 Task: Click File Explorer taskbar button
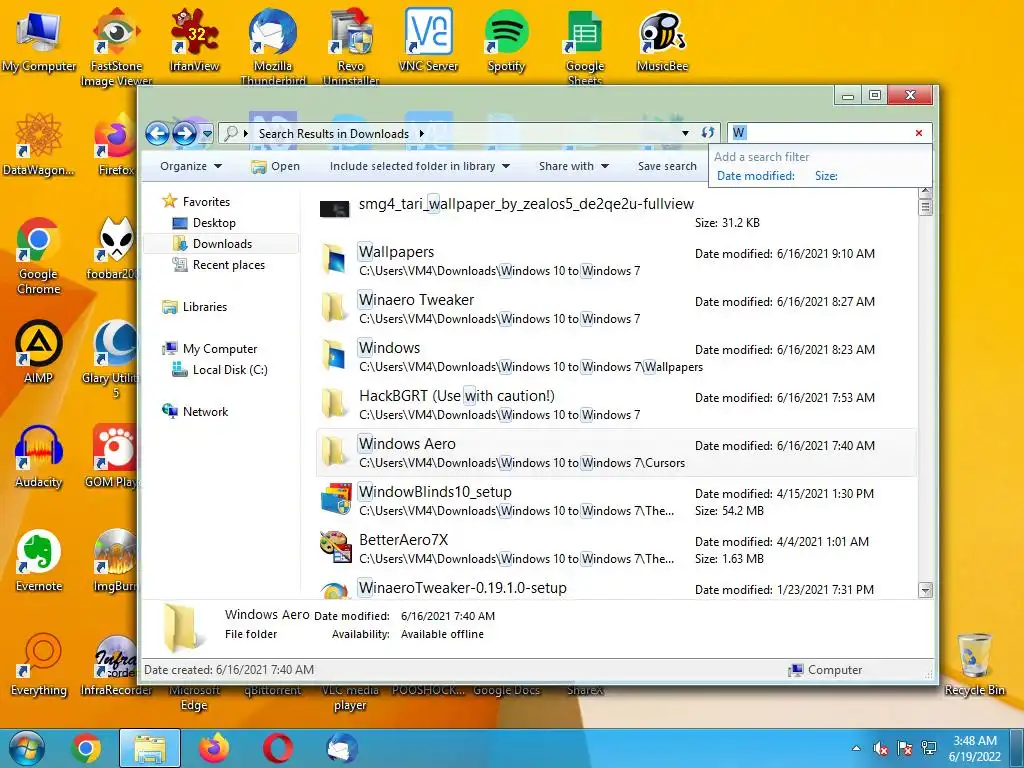(150, 748)
